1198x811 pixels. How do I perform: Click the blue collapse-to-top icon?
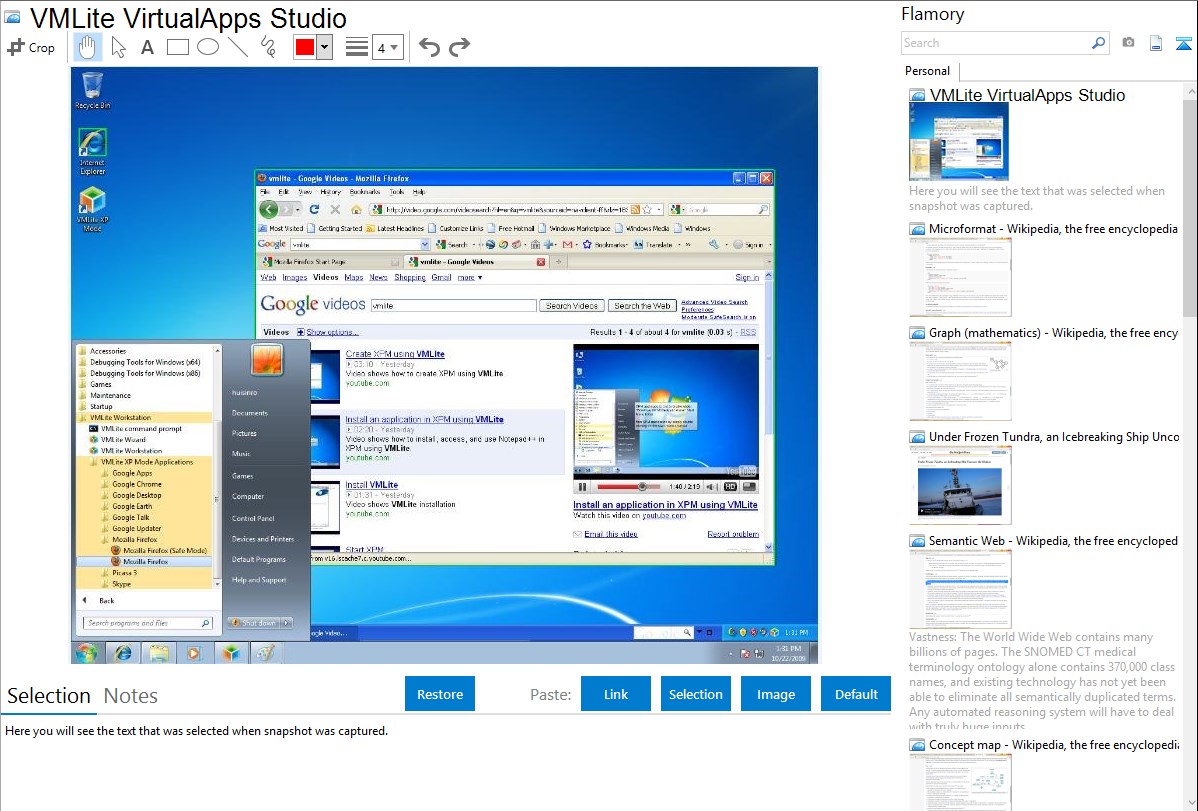pos(1183,44)
